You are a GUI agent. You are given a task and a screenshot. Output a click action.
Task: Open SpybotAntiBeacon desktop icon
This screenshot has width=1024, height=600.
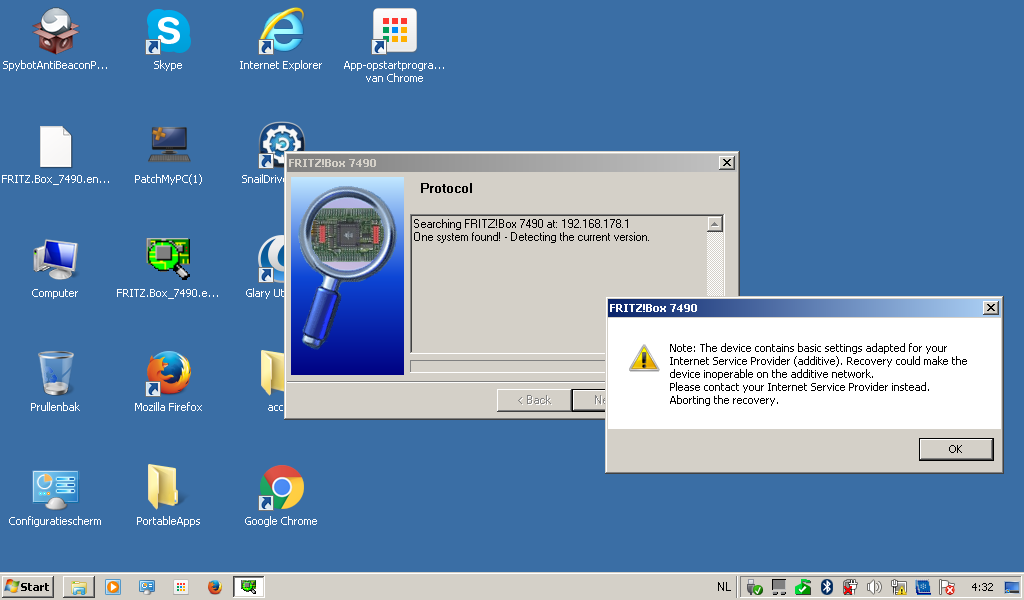[55, 40]
